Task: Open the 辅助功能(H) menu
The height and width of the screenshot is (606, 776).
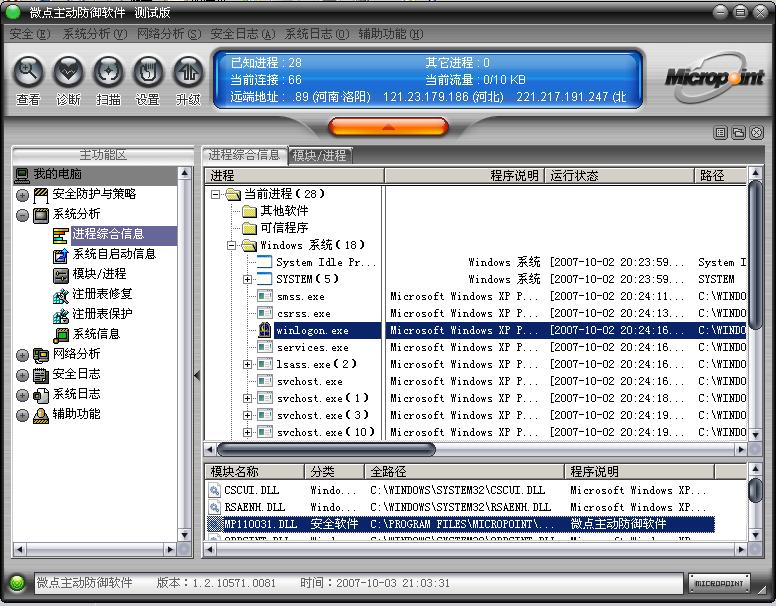Action: click(390, 34)
